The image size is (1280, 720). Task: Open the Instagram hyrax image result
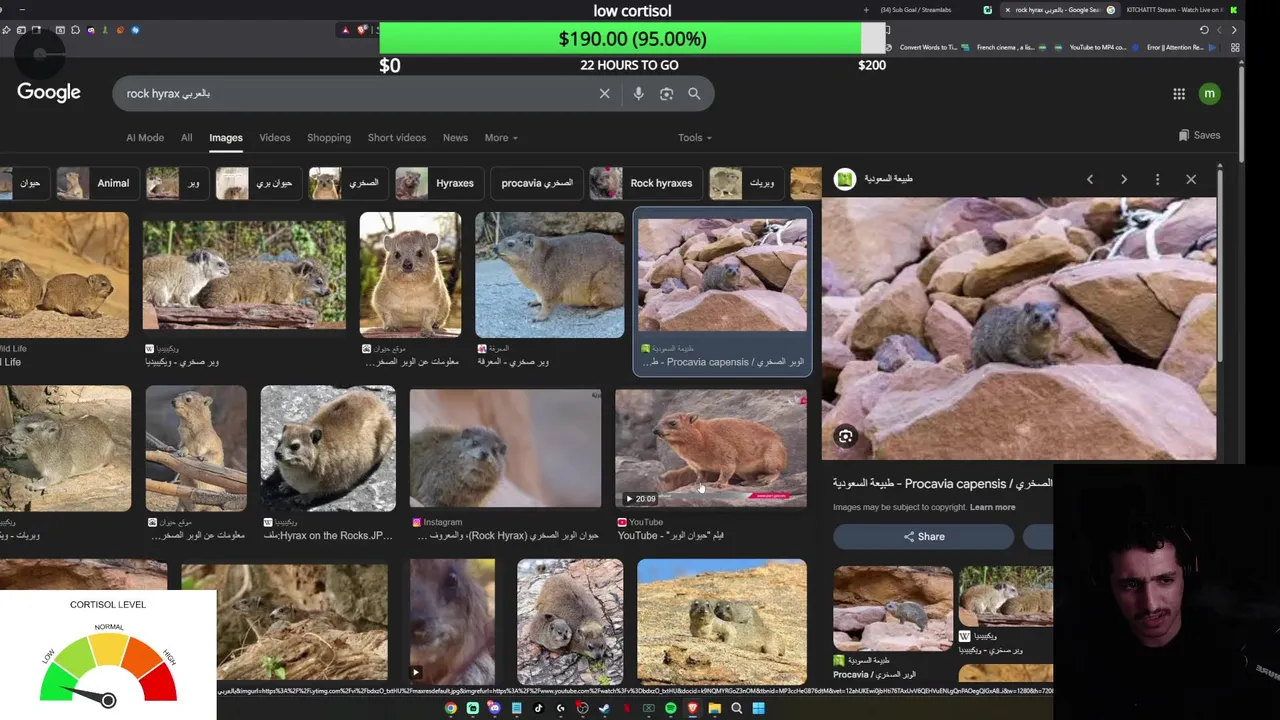click(505, 449)
